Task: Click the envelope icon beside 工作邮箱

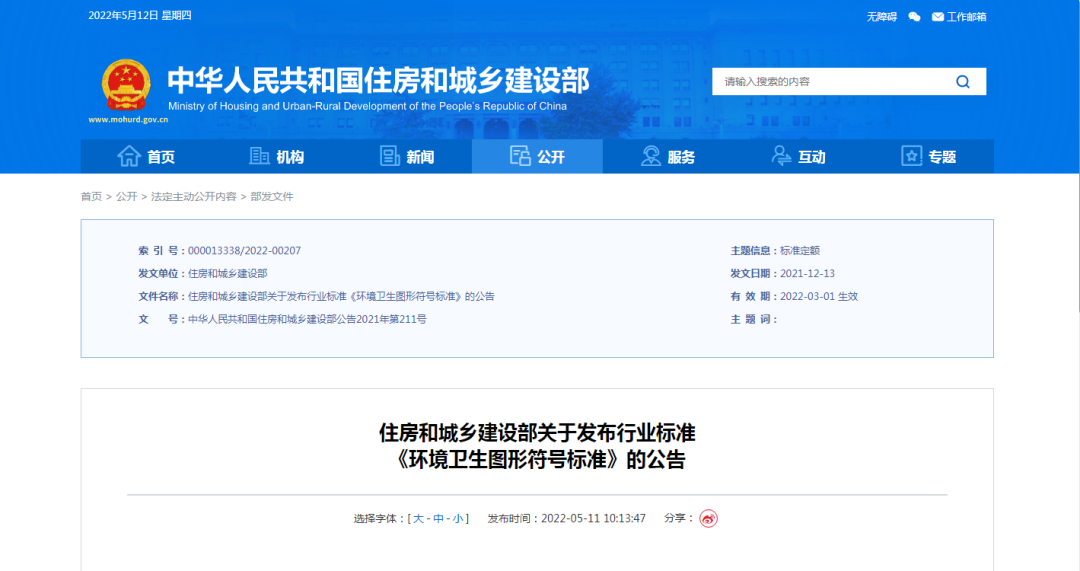Action: click(x=937, y=17)
